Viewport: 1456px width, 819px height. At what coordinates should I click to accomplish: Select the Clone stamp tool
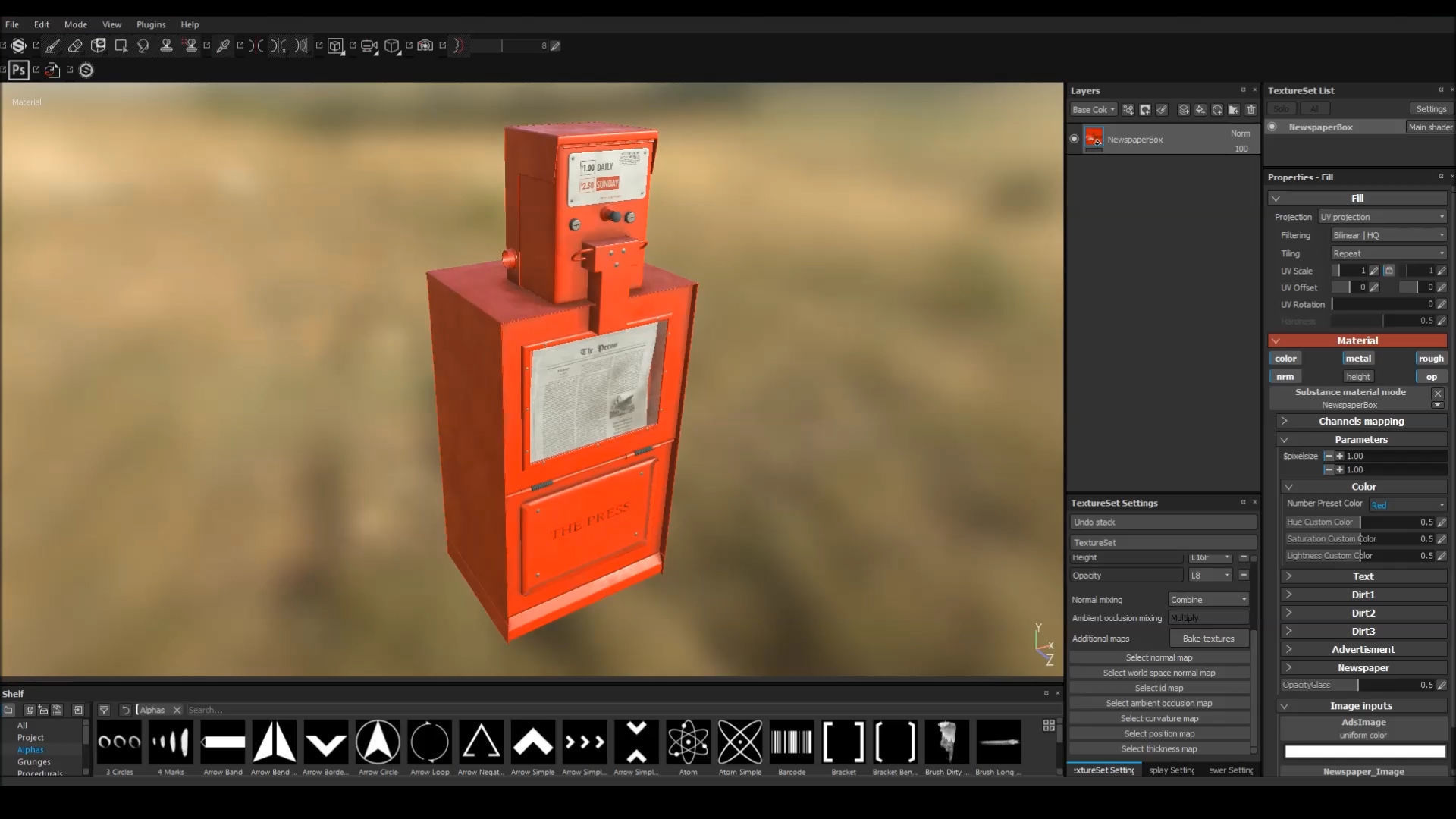[166, 46]
